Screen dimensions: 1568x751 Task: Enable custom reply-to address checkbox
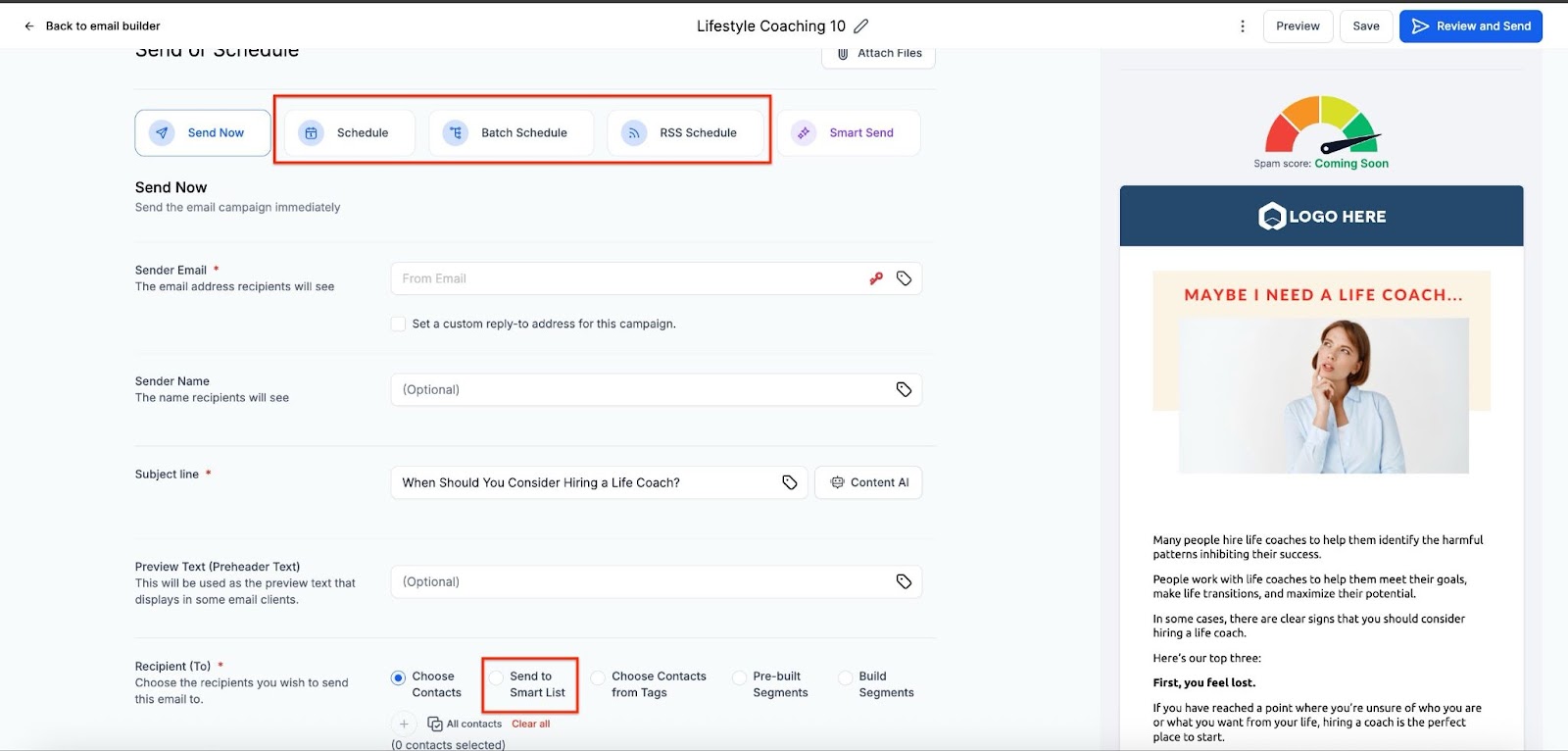tap(399, 324)
